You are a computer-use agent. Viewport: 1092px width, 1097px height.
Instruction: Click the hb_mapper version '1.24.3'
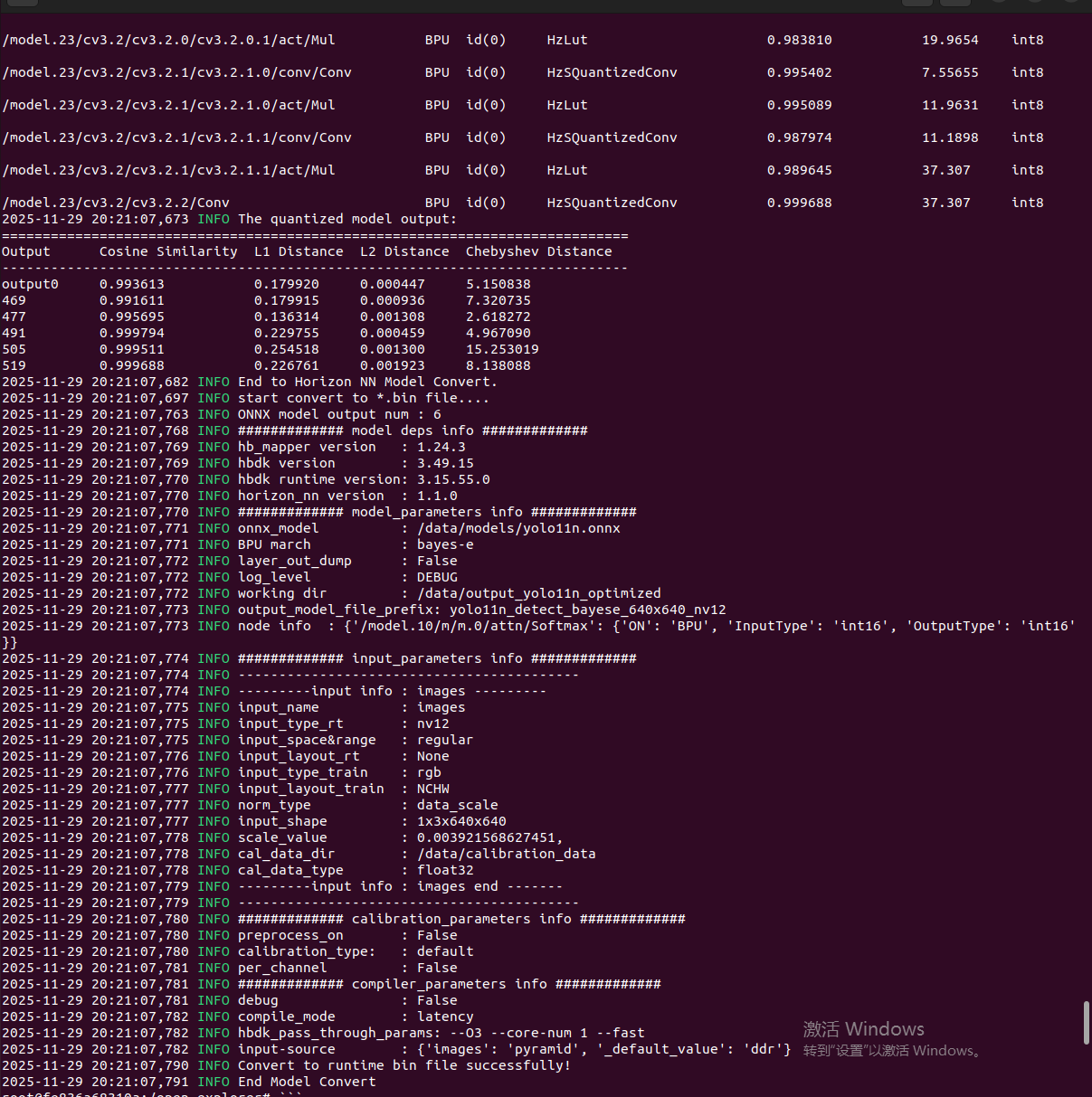coord(442,447)
